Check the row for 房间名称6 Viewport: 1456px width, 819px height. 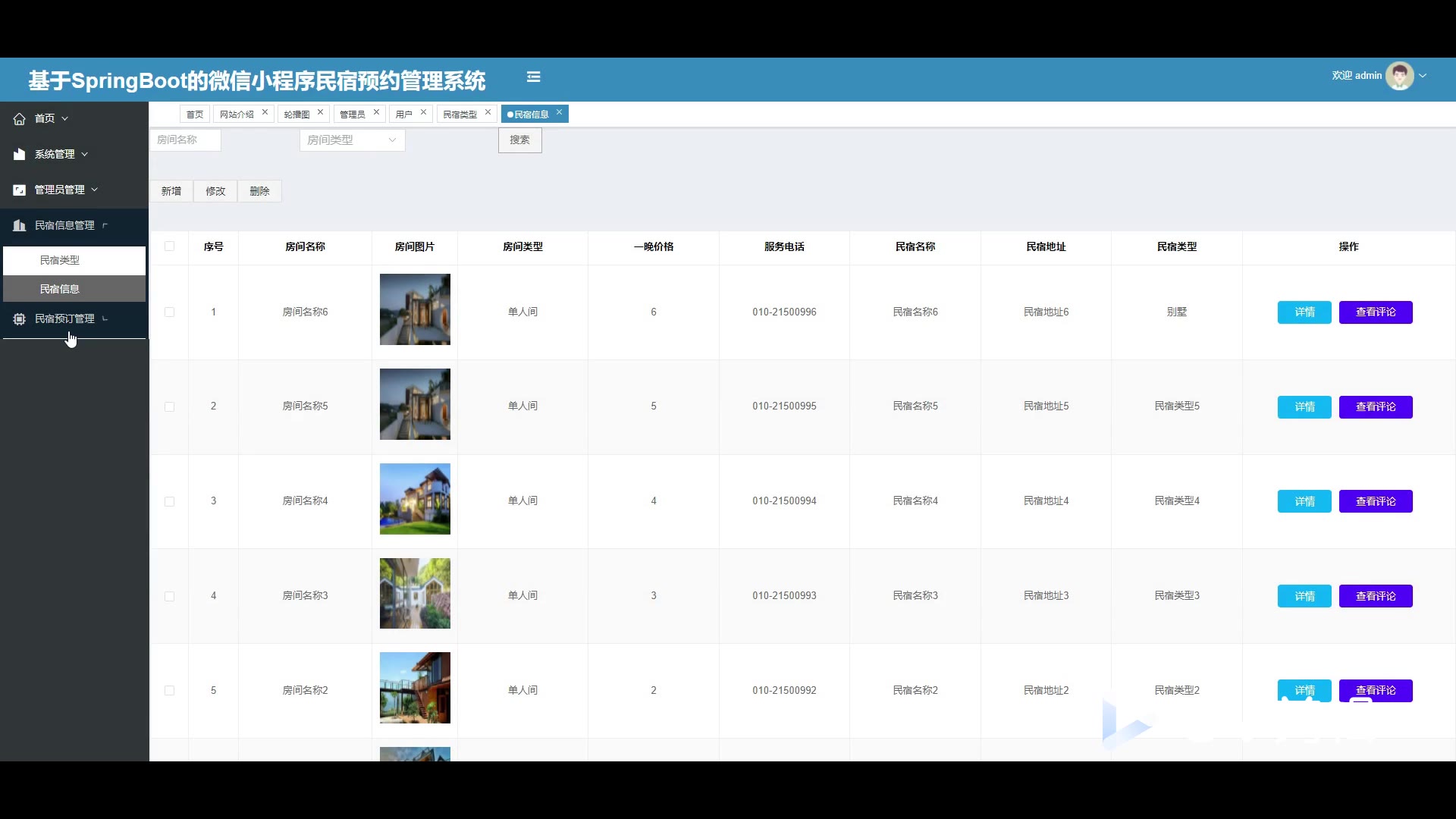tap(169, 312)
